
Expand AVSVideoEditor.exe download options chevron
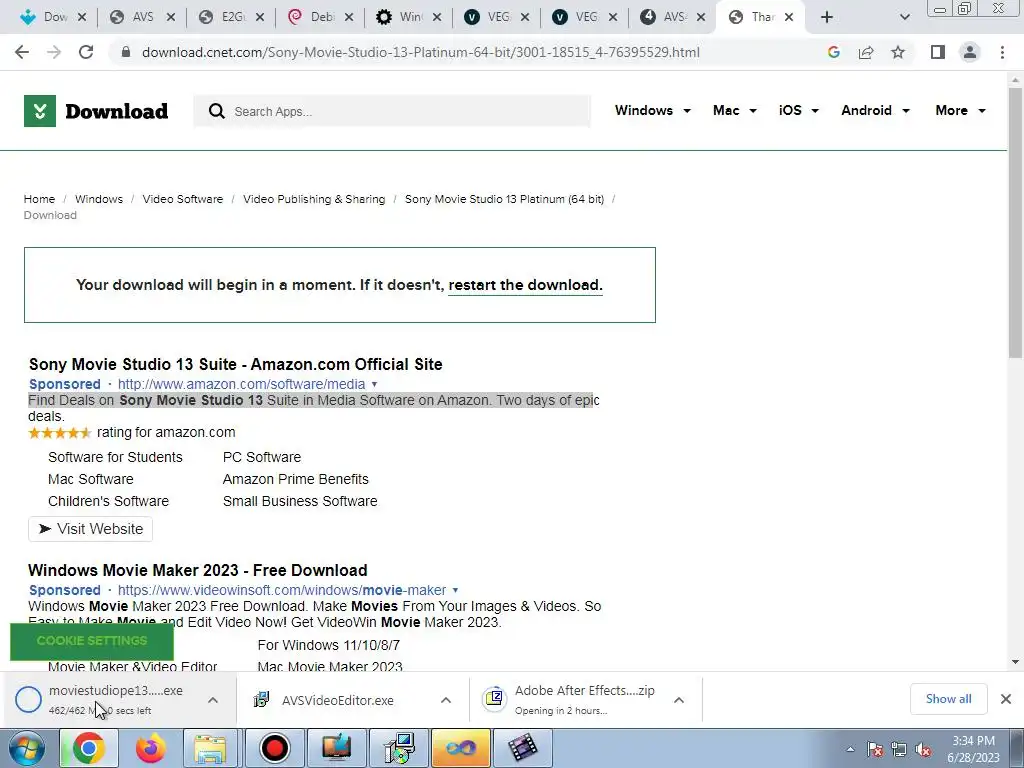[446, 700]
